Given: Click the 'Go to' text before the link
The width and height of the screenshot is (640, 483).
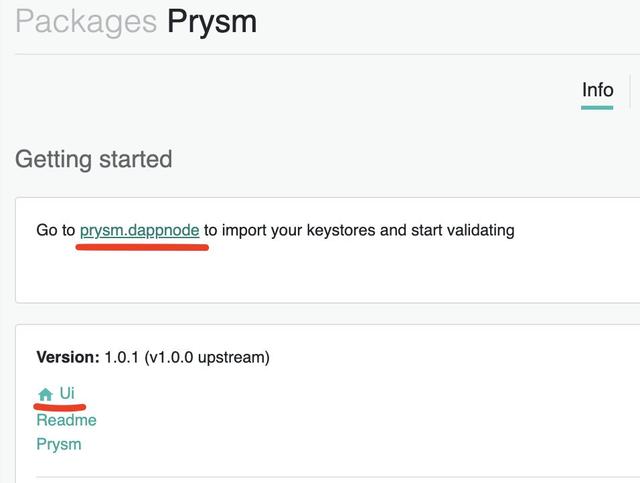Looking at the screenshot, I should (56, 230).
